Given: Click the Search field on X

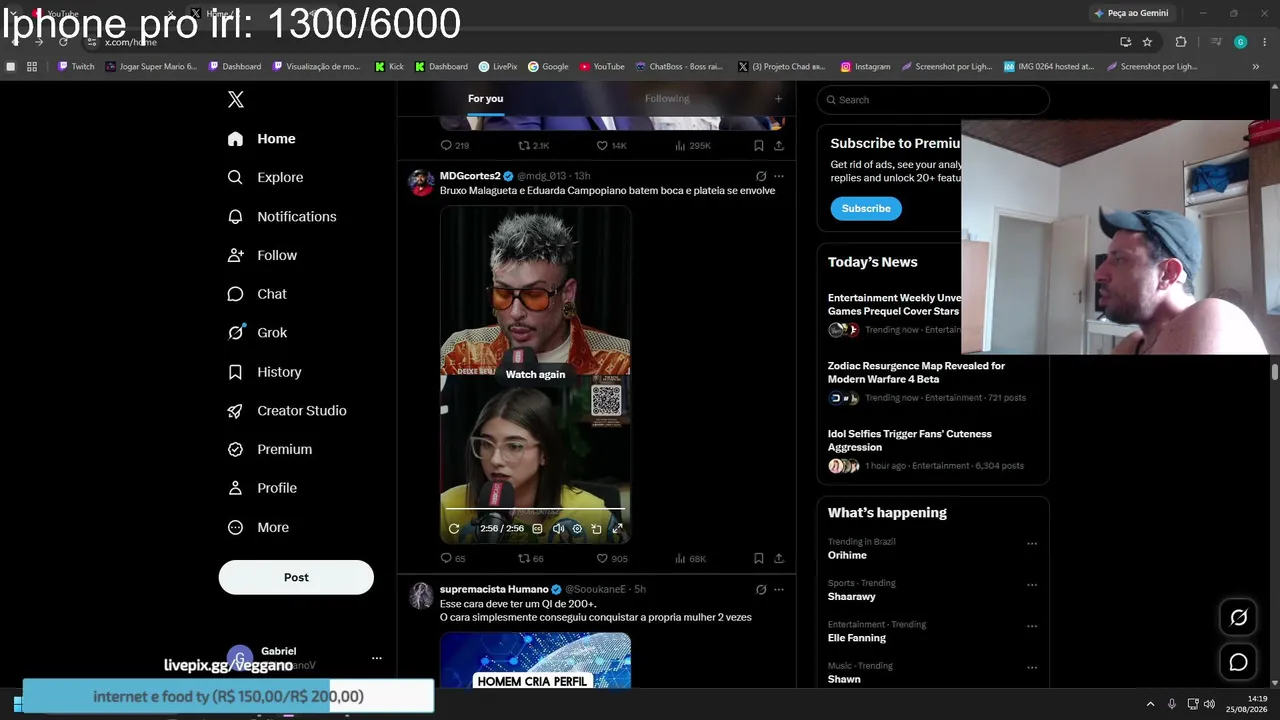Looking at the screenshot, I should [x=933, y=100].
